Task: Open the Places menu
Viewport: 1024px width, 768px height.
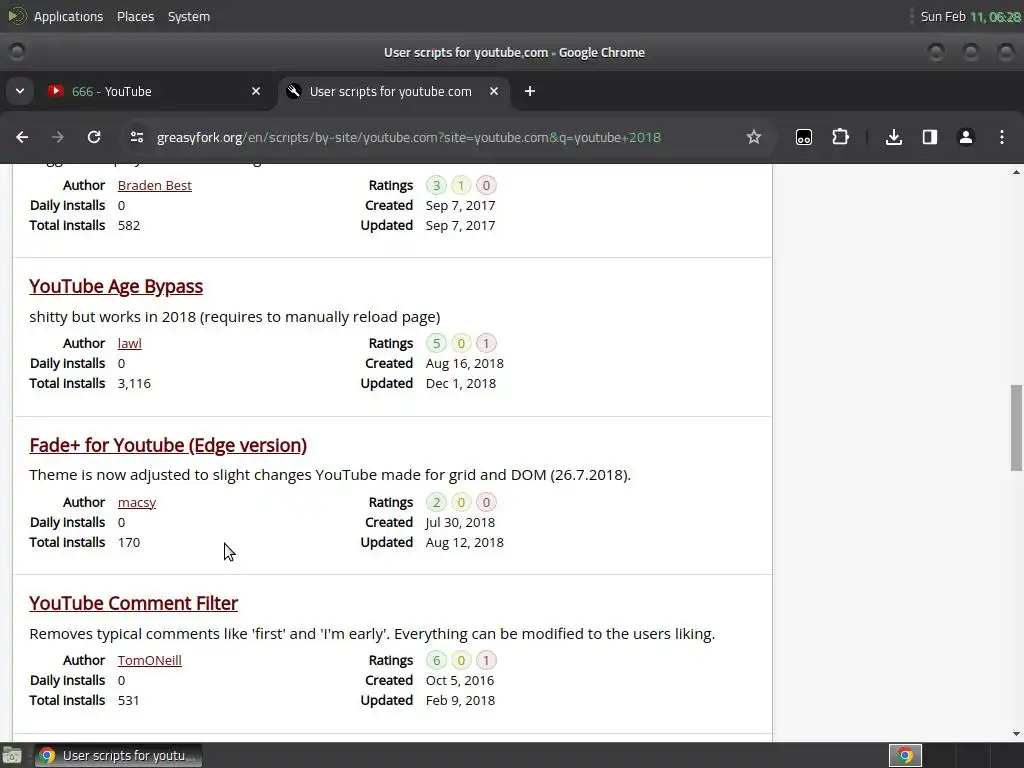Action: [x=135, y=16]
